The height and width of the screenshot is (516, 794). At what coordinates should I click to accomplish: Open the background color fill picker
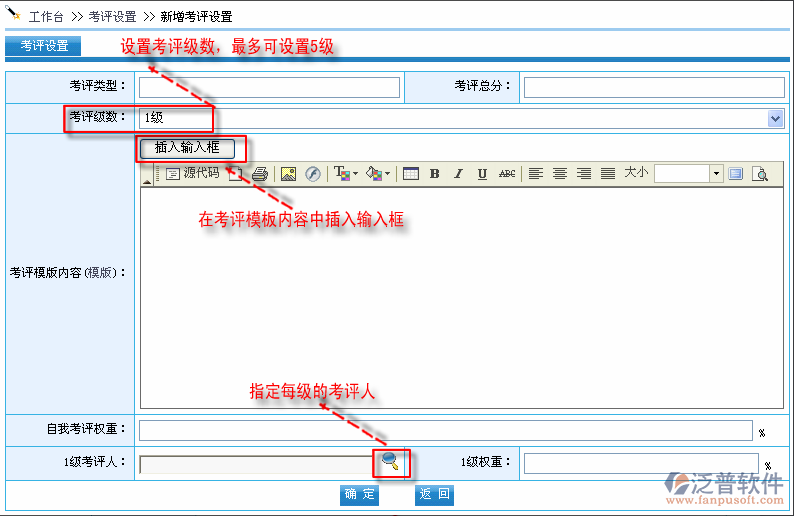coord(378,174)
